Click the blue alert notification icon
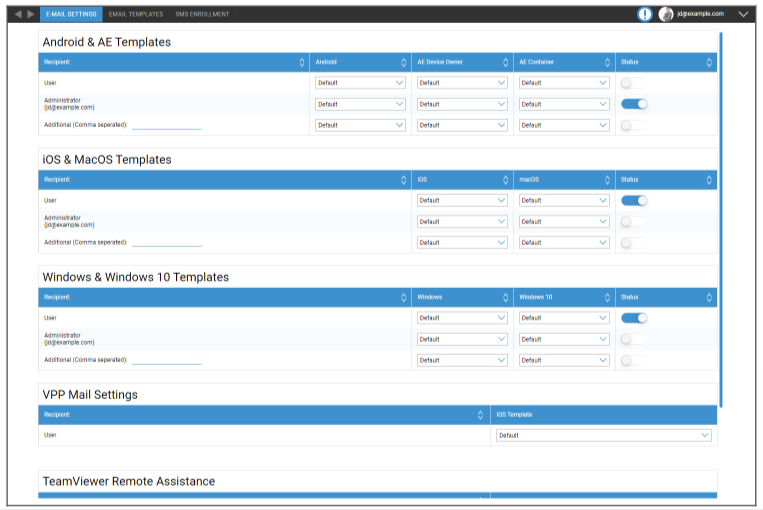Viewport: 763px width, 510px height. pyautogui.click(x=644, y=14)
